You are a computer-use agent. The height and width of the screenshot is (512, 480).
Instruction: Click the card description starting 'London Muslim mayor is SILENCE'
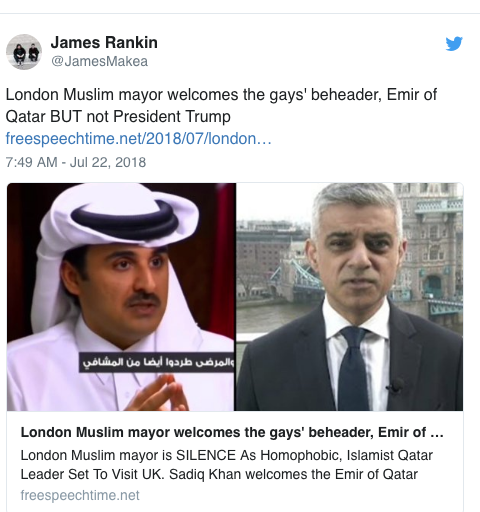coord(227,465)
